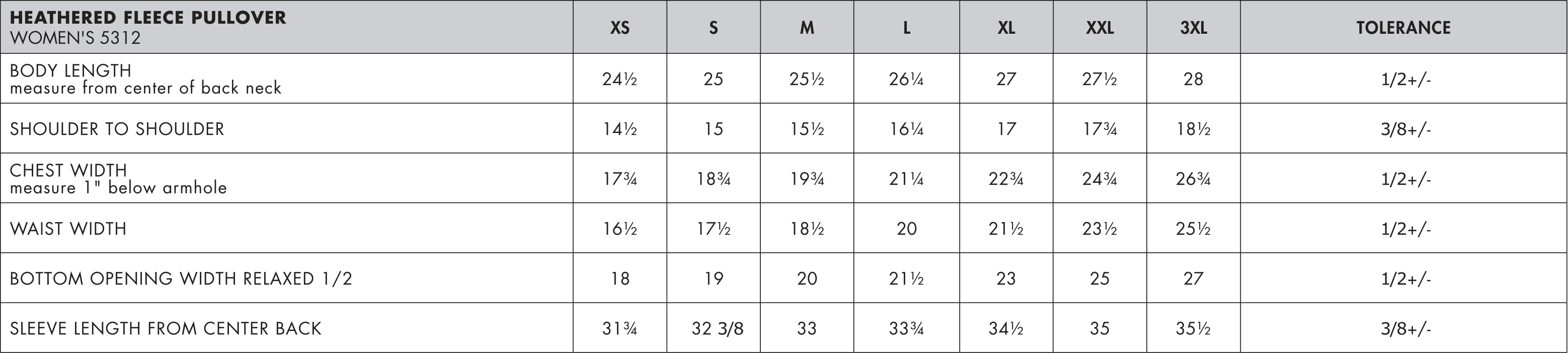The image size is (1568, 353).
Task: Click the CHEST WIDTH row label
Action: point(68,170)
